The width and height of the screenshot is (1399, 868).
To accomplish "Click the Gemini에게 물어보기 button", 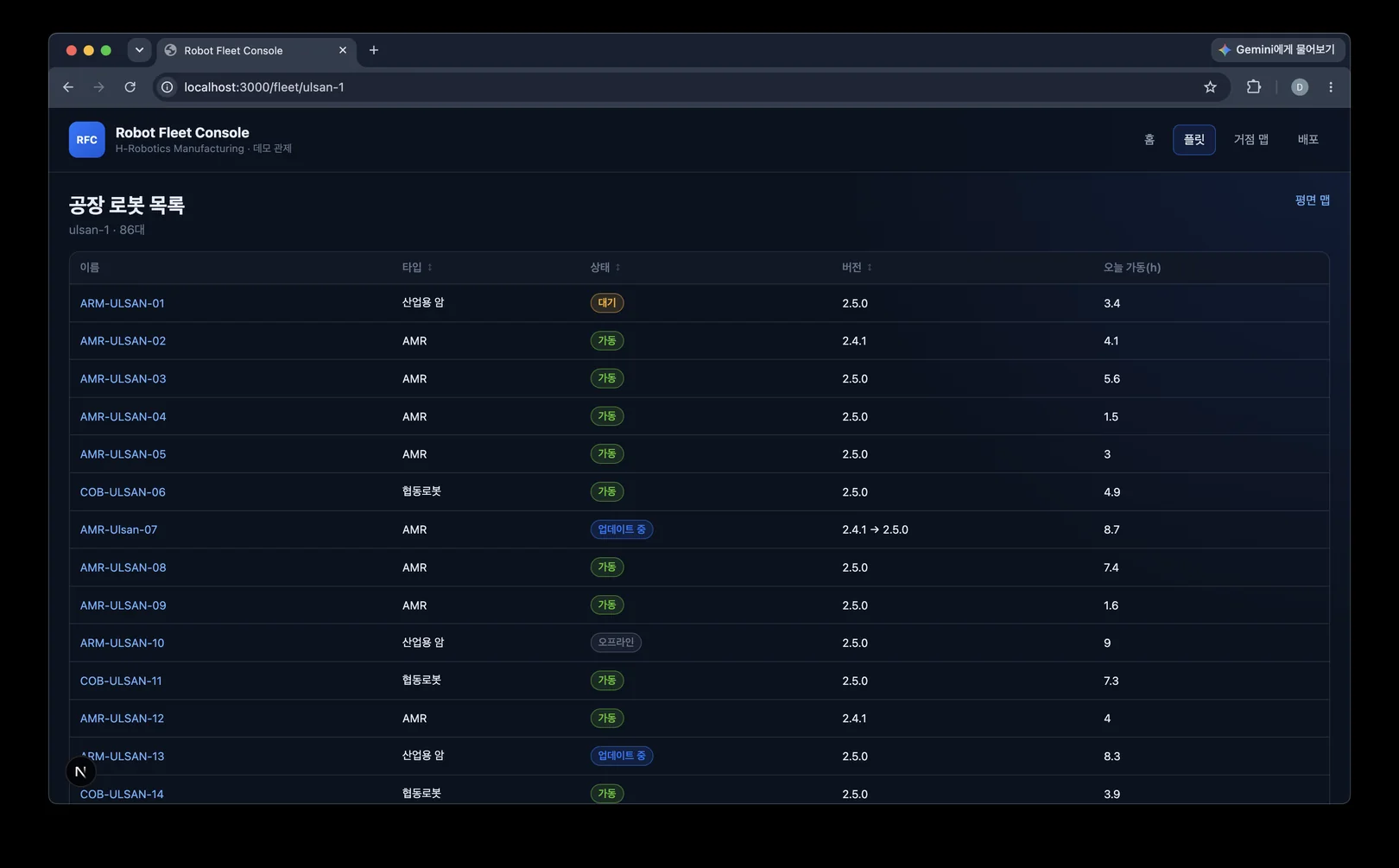I will pyautogui.click(x=1277, y=50).
